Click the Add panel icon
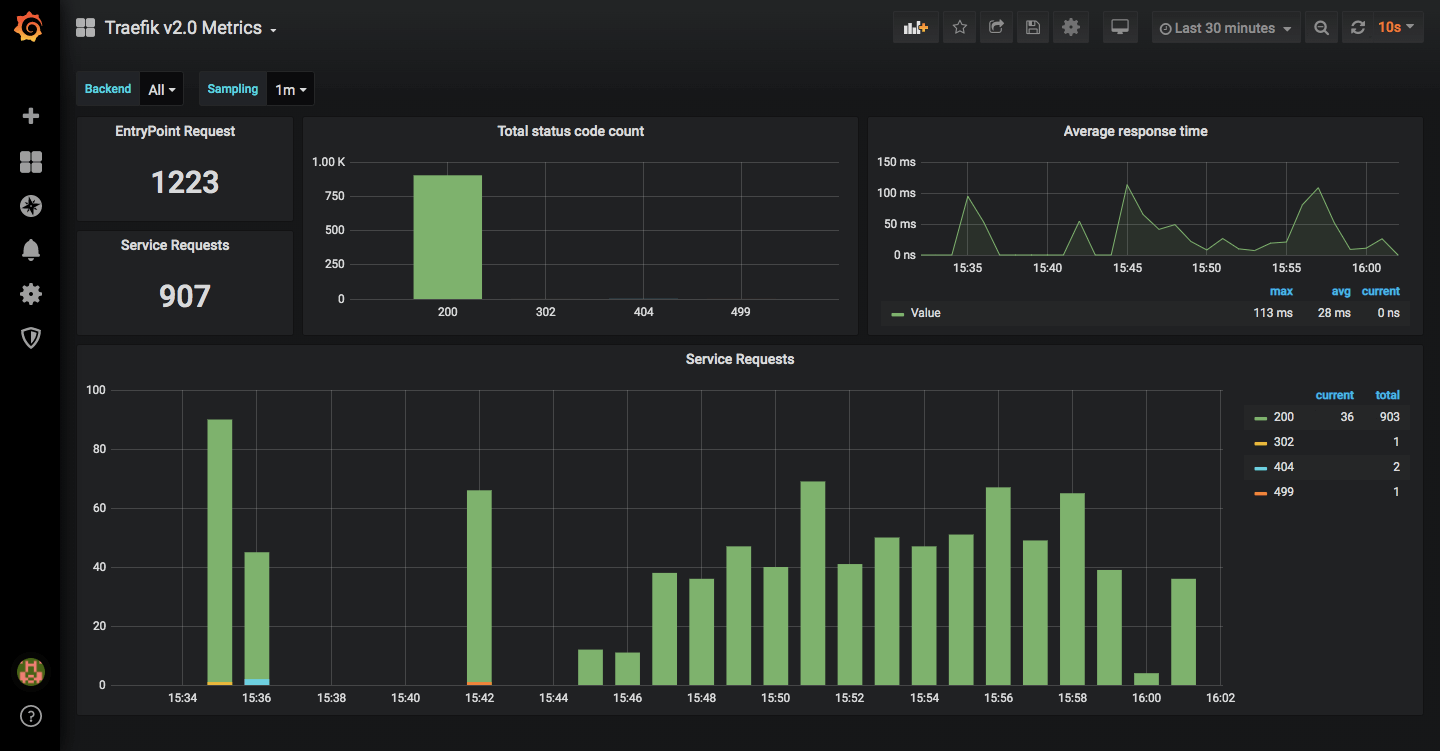This screenshot has width=1440, height=751. [916, 28]
